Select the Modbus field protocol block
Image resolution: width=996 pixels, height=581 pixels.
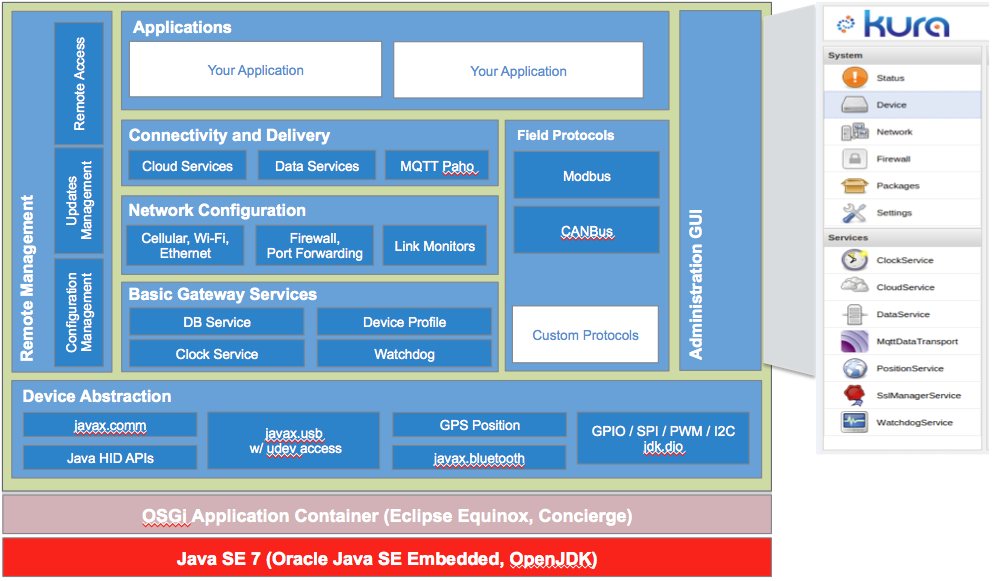pyautogui.click(x=586, y=176)
